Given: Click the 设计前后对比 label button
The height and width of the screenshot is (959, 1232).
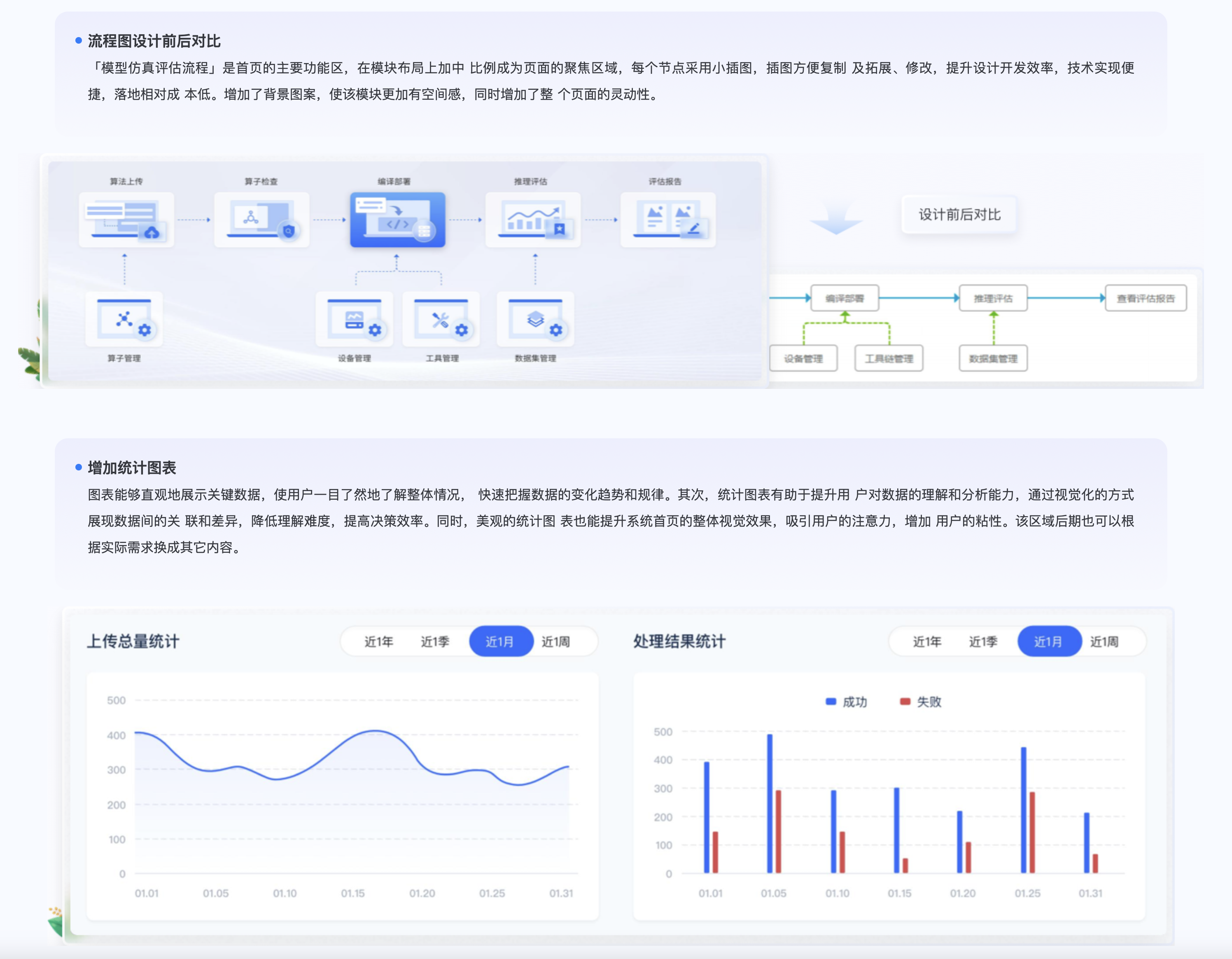Looking at the screenshot, I should 959,215.
